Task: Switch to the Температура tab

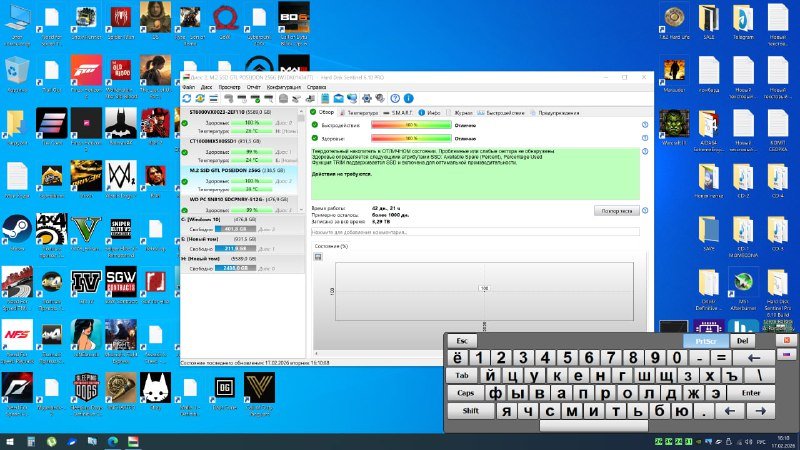Action: [x=358, y=112]
